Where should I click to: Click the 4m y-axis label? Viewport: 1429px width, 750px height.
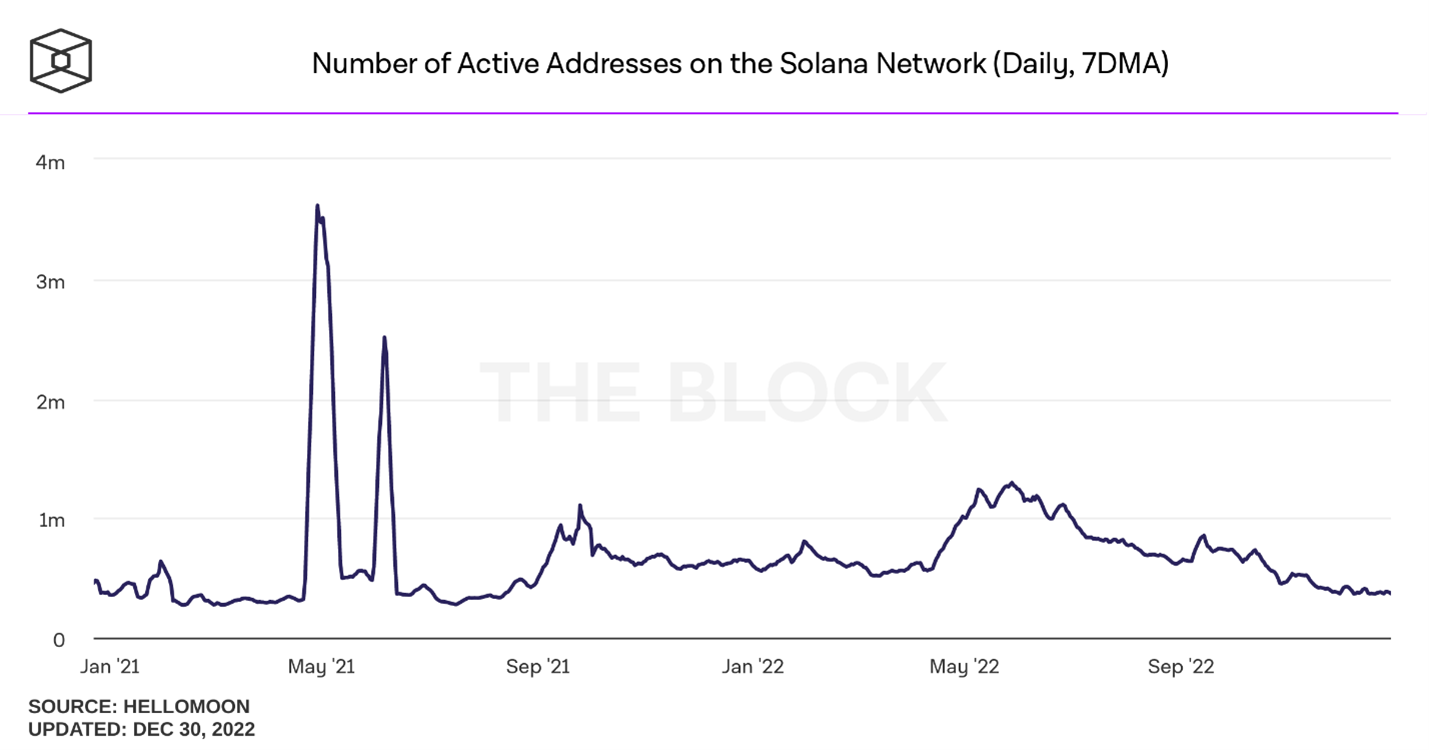click(x=51, y=162)
